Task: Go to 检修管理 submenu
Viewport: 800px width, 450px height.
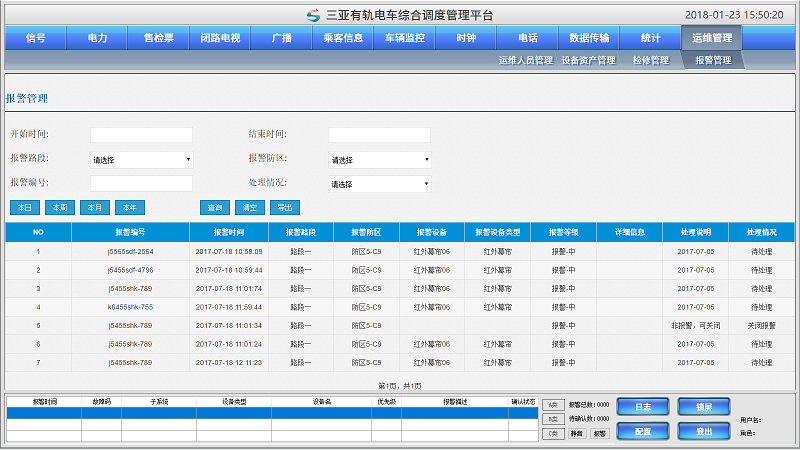Action: (651, 60)
